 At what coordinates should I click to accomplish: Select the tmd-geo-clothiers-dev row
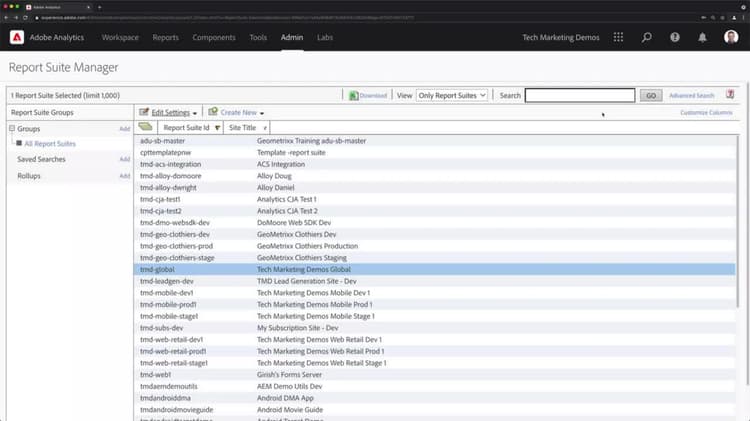[x=434, y=234]
